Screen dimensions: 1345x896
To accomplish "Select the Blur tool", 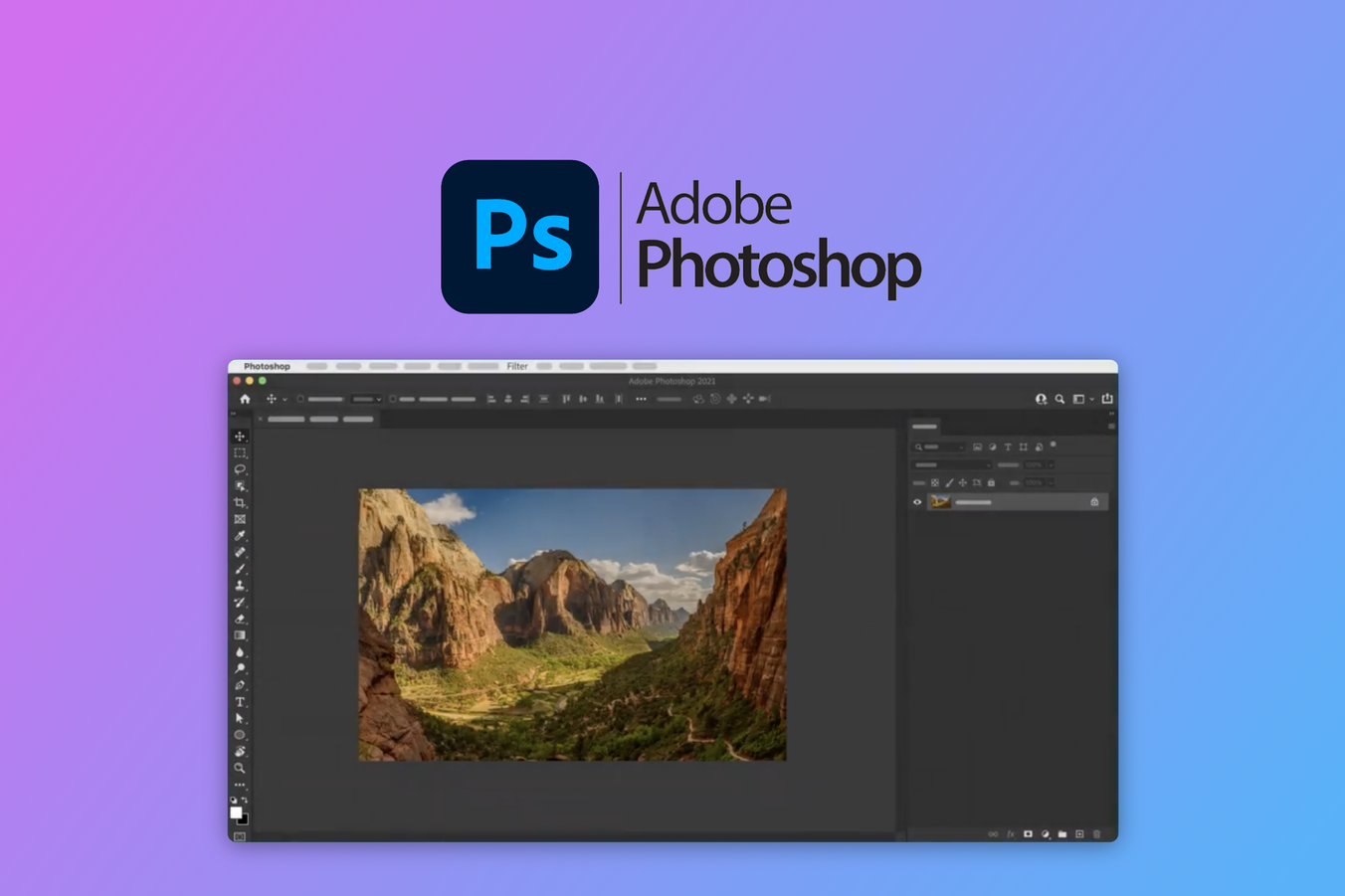I will pos(240,652).
